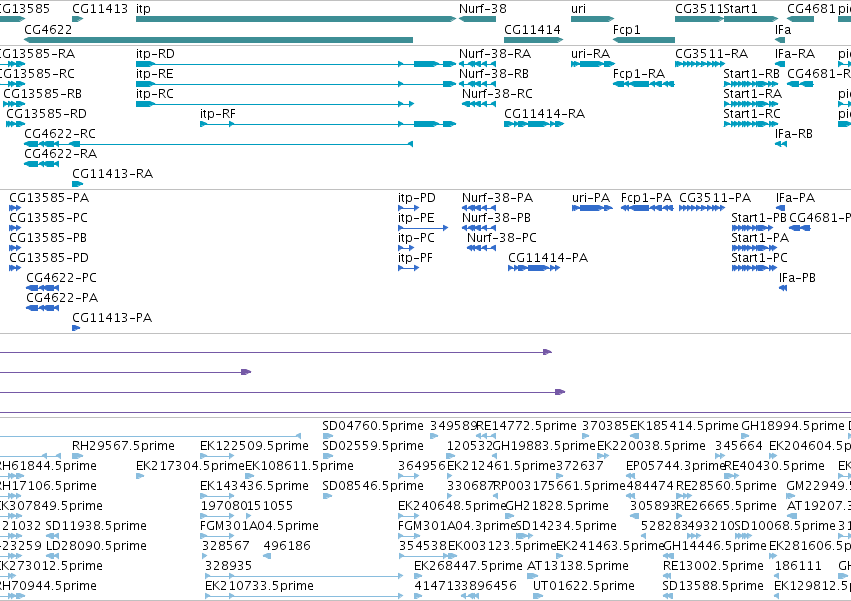The height and width of the screenshot is (601, 851).
Task: Click the SD11938.5prime EST label
Action: (96, 526)
